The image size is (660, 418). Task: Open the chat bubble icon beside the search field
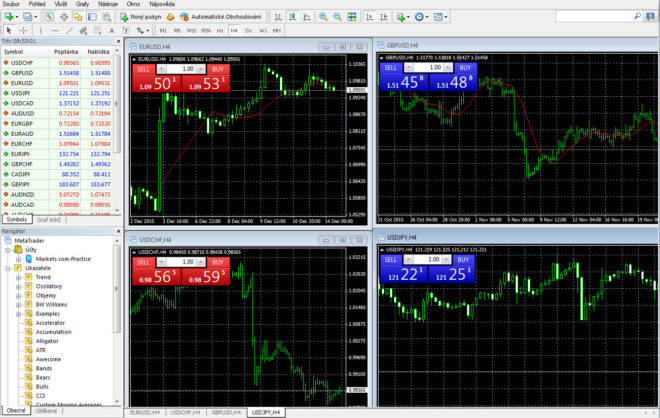[651, 16]
